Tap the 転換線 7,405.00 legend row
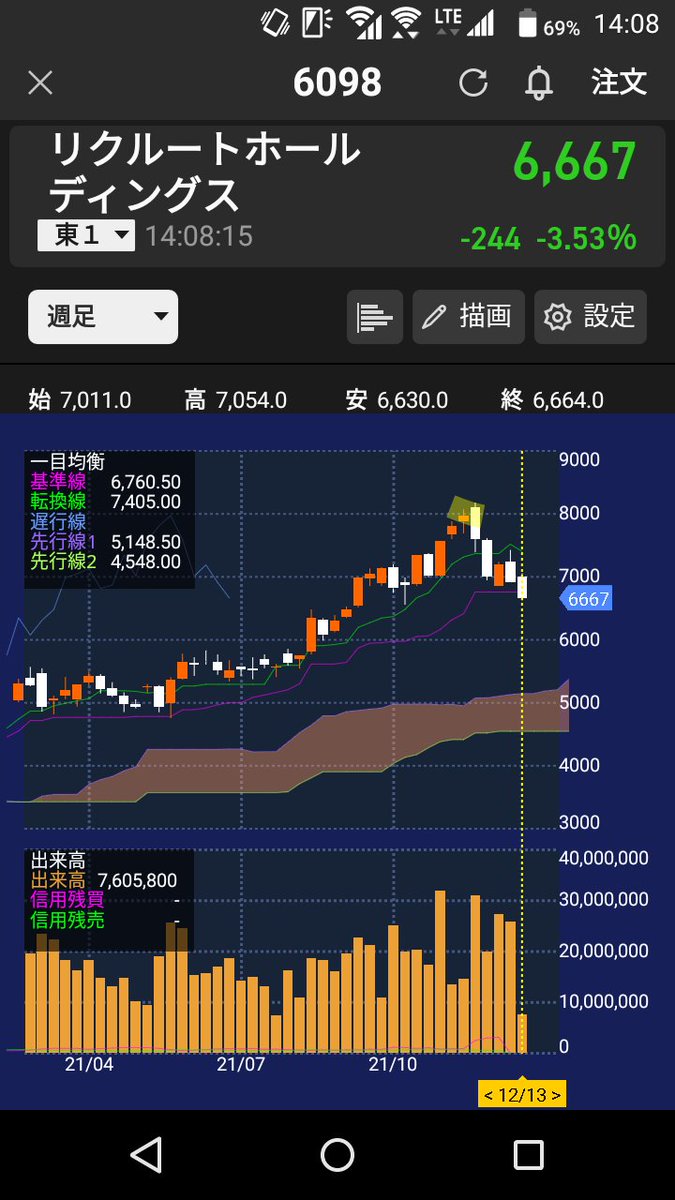Viewport: 675px width, 1200px height. tap(106, 501)
